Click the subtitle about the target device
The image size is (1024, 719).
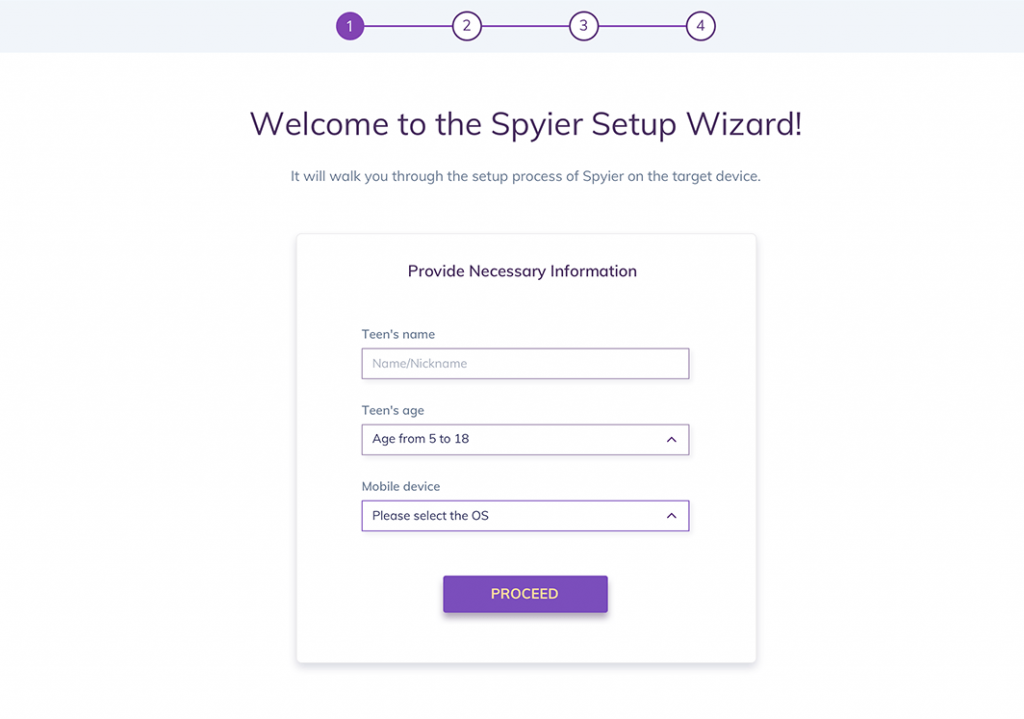(x=526, y=176)
